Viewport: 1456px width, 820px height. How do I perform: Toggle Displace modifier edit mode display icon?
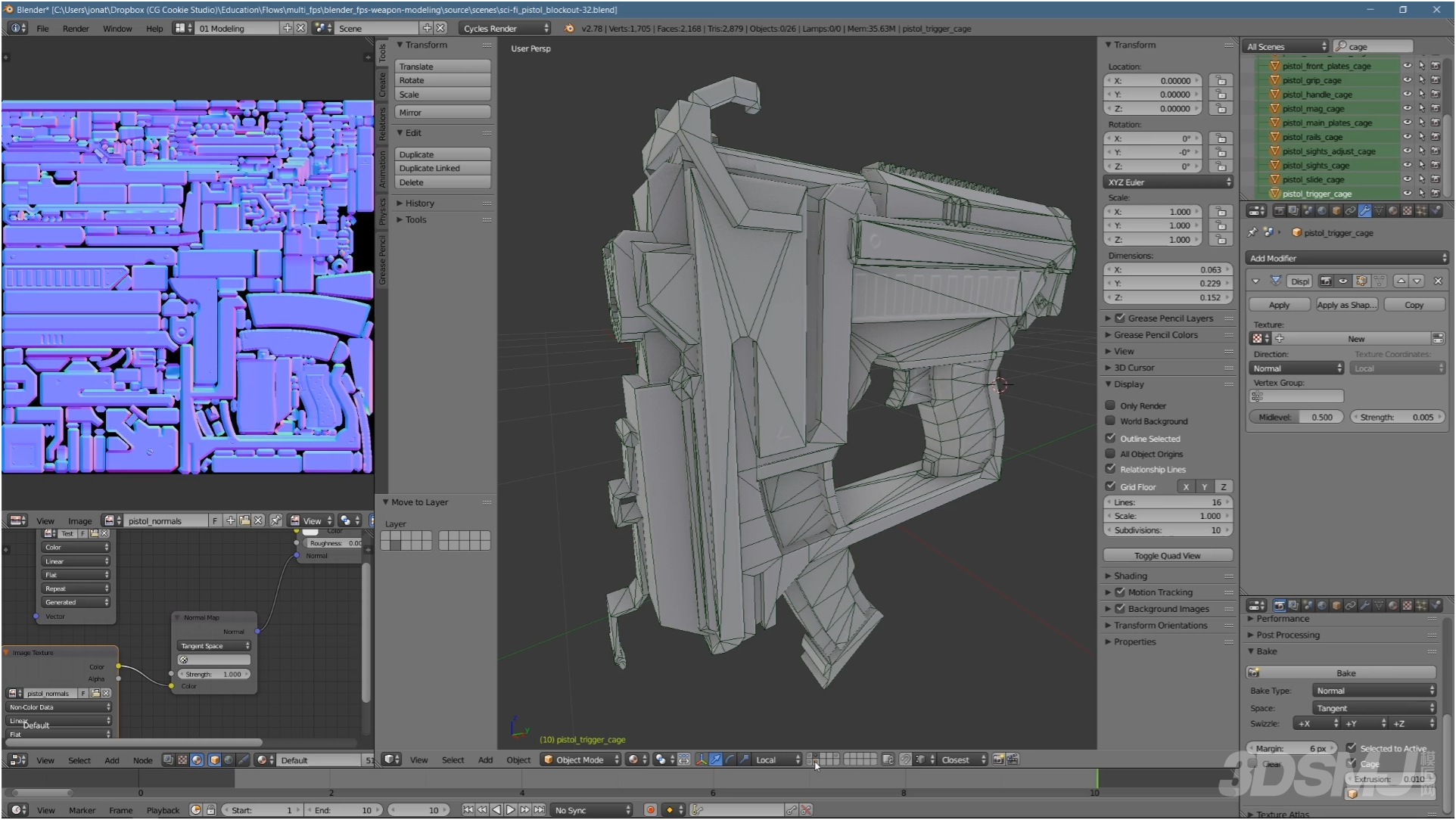coord(1361,281)
